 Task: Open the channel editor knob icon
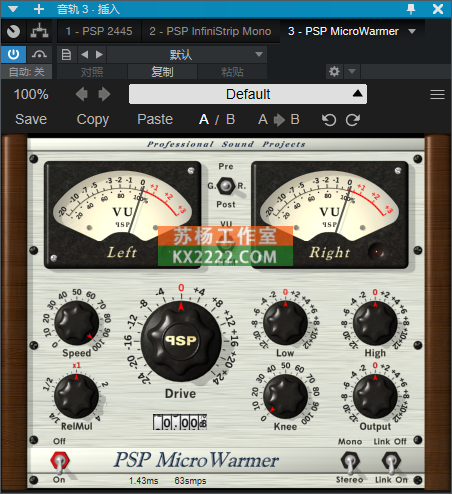13,32
